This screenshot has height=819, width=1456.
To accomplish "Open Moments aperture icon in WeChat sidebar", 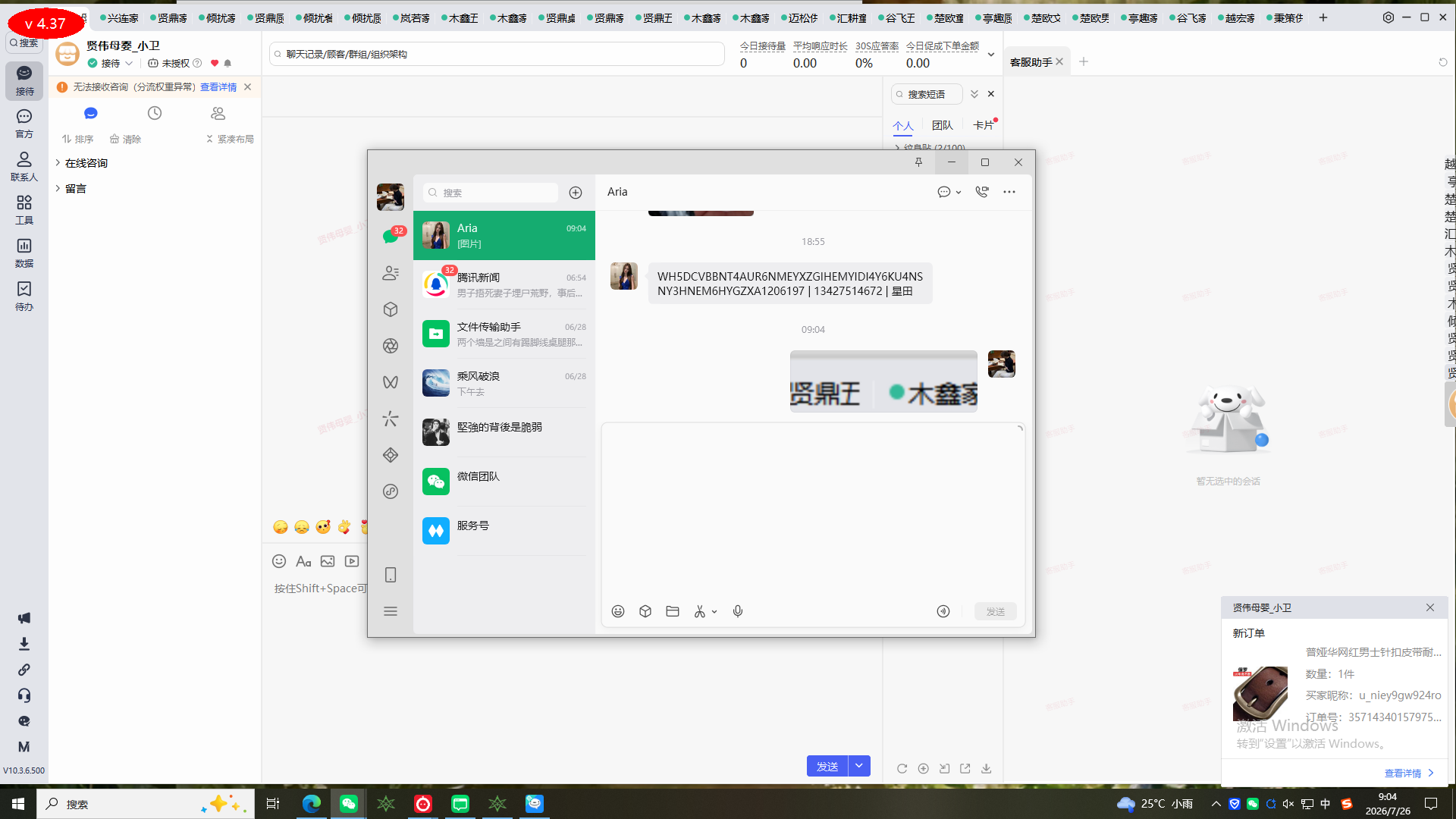I will pos(391,346).
